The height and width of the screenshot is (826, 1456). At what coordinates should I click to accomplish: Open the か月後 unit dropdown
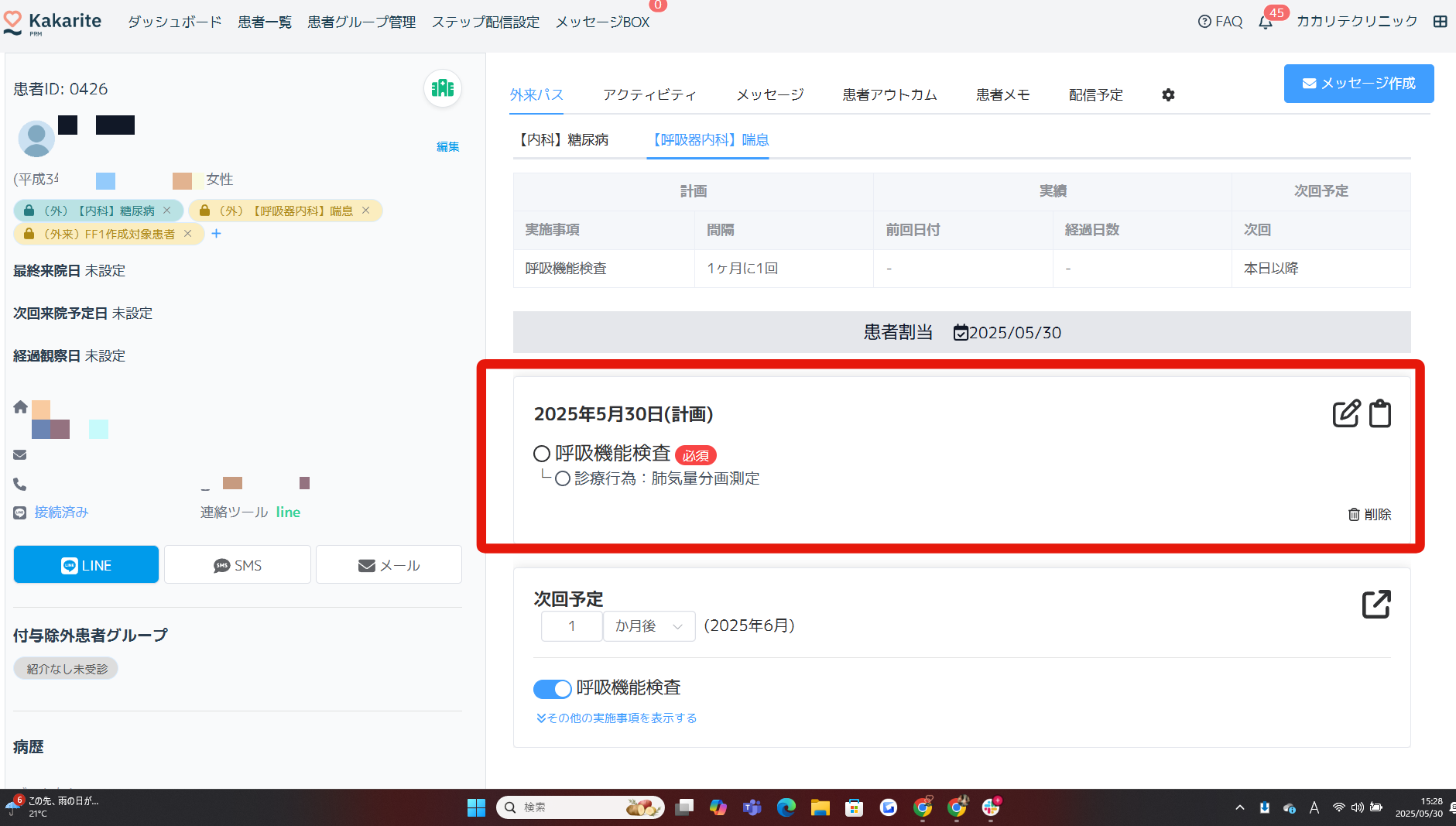[649, 625]
